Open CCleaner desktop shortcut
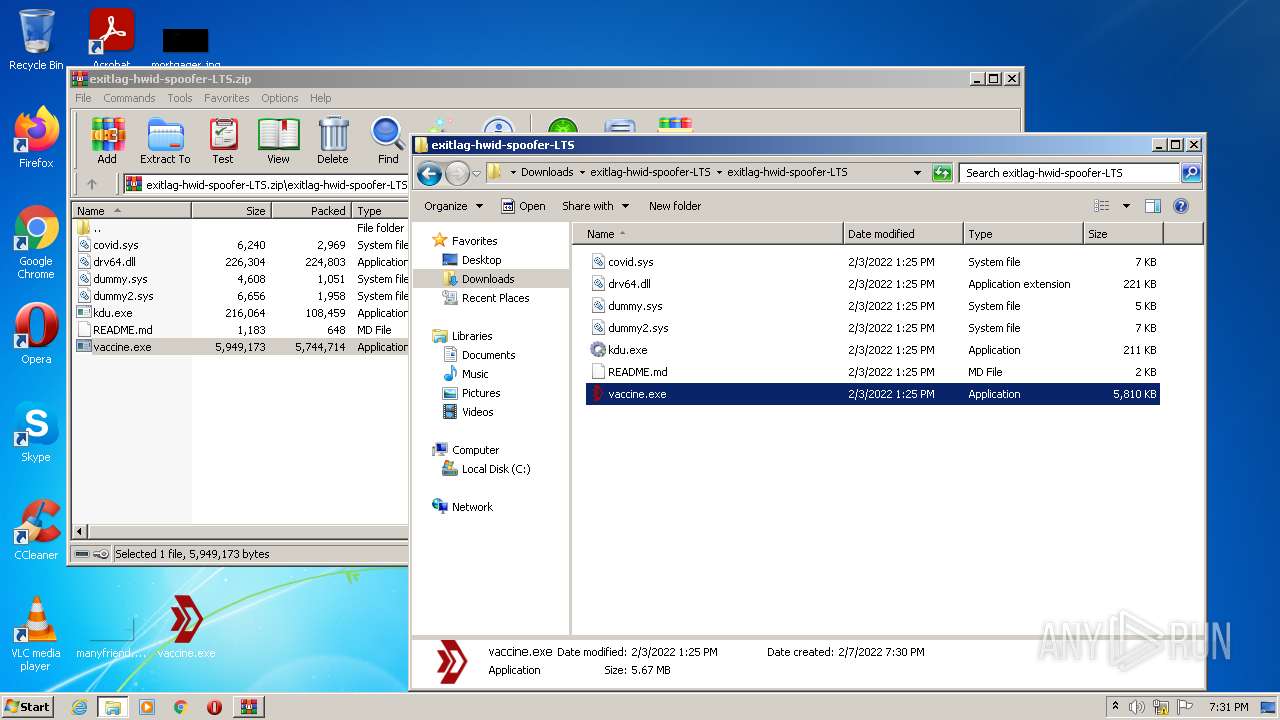The width and height of the screenshot is (1280, 720). [x=36, y=530]
